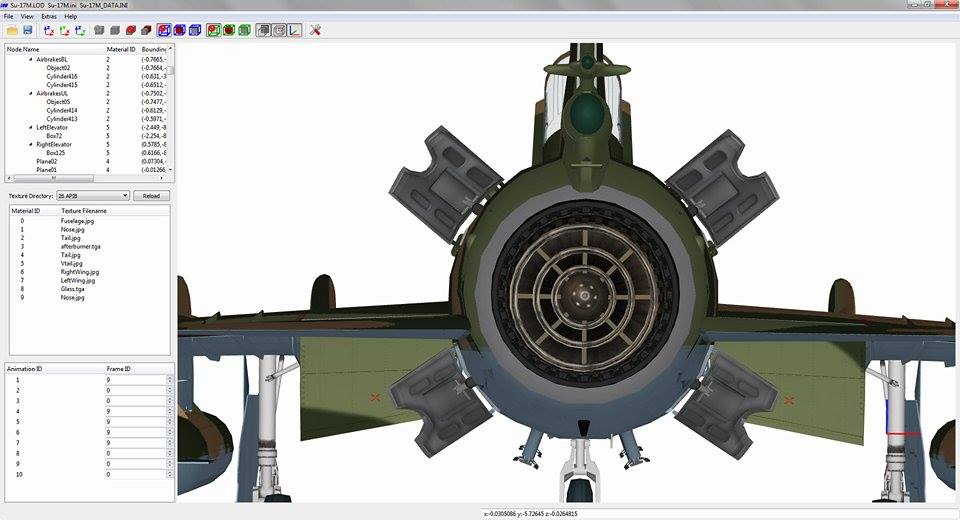Click the Frame ID field for animation 6

tap(136, 432)
